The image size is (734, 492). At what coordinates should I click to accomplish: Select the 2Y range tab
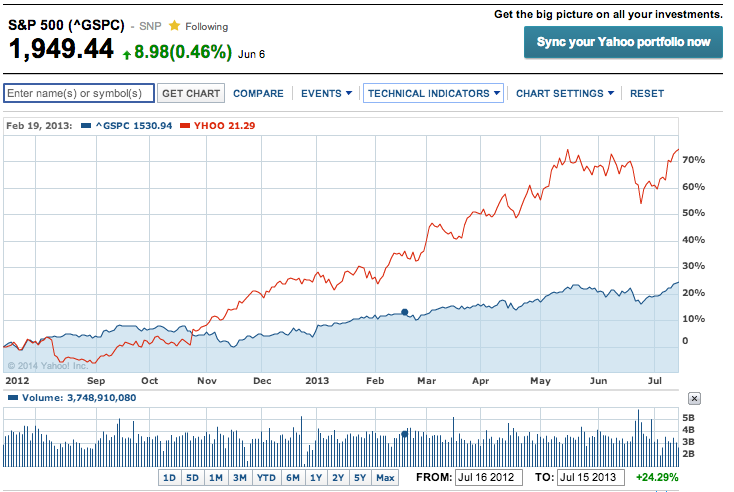338,478
